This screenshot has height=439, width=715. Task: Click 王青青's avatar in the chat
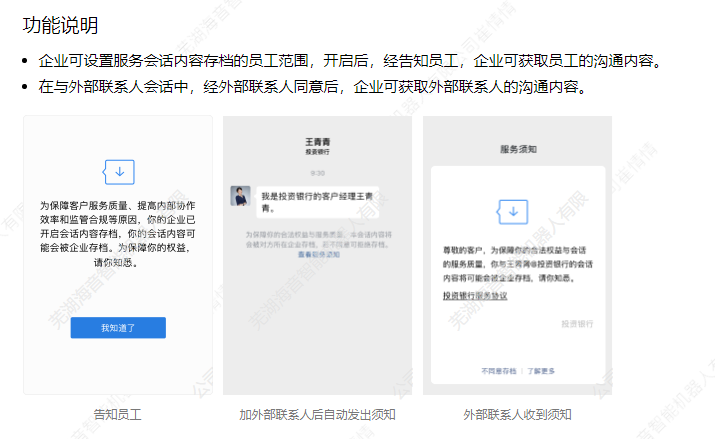pos(240,196)
